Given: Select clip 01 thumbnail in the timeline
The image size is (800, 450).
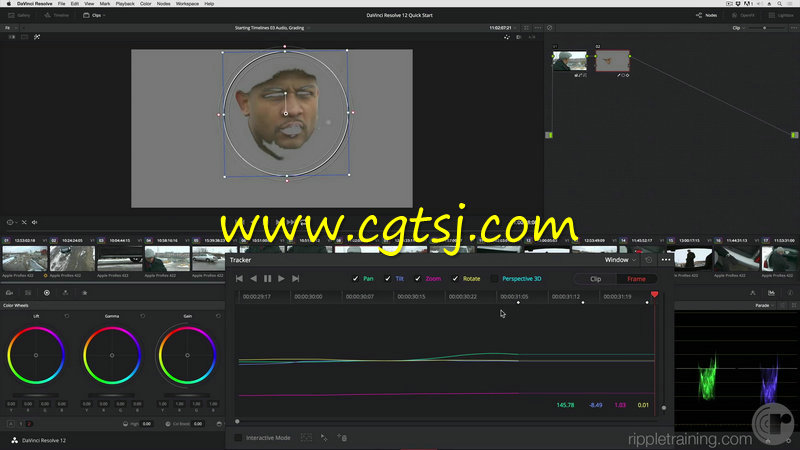Looking at the screenshot, I should coord(24,258).
